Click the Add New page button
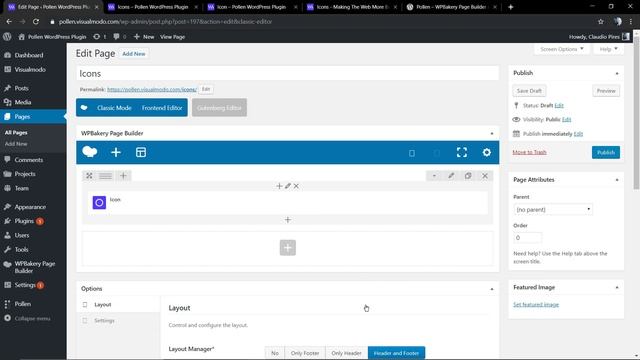The width and height of the screenshot is (640, 360). point(133,53)
